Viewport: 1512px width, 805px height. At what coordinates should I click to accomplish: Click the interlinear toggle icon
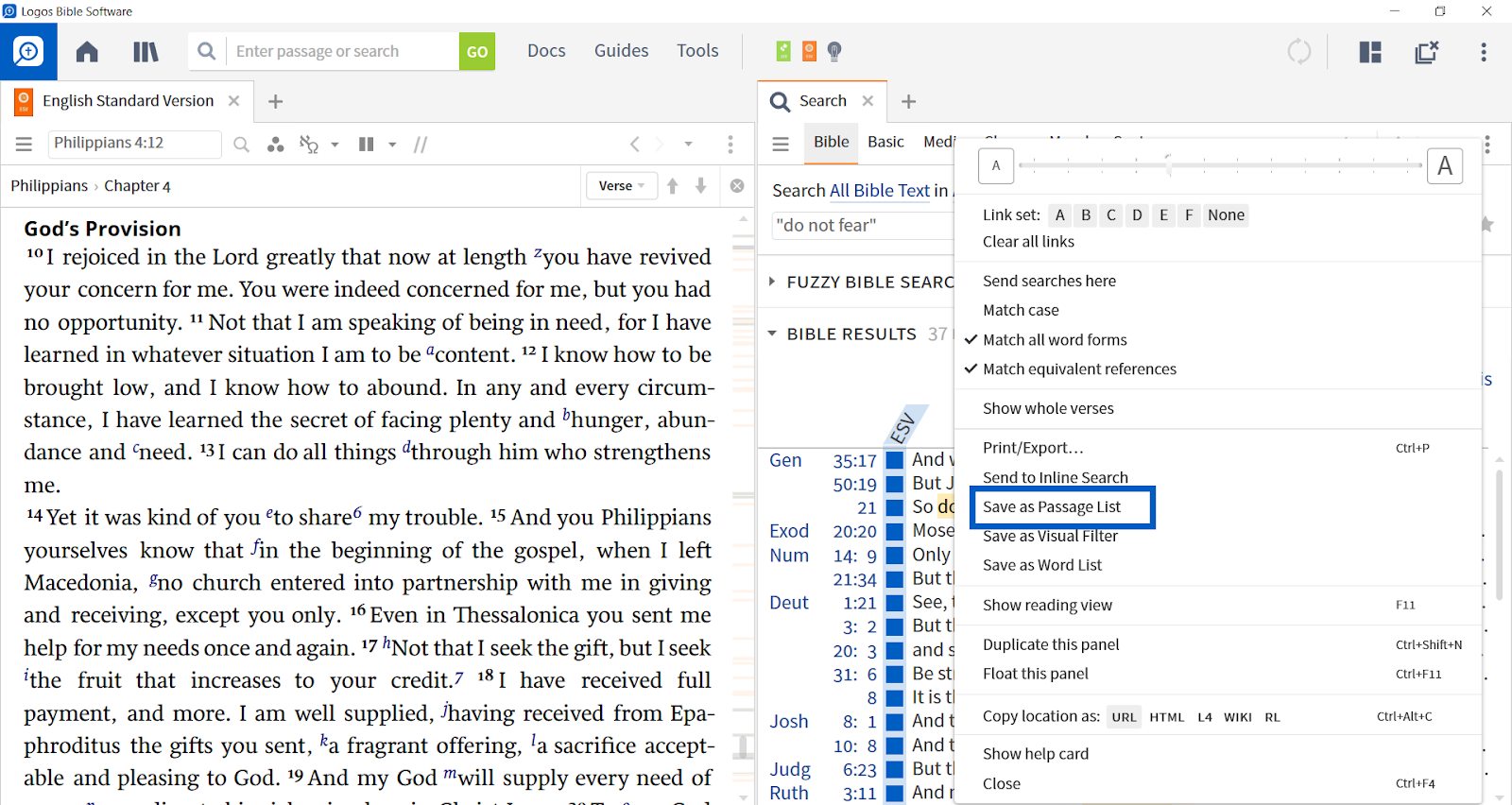(309, 145)
